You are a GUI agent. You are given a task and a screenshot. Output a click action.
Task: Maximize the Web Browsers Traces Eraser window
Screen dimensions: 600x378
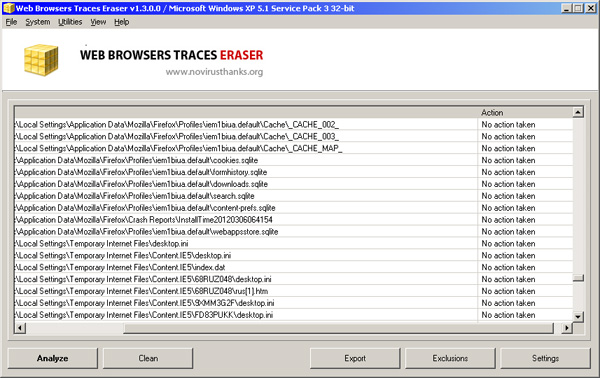[x=578, y=8]
